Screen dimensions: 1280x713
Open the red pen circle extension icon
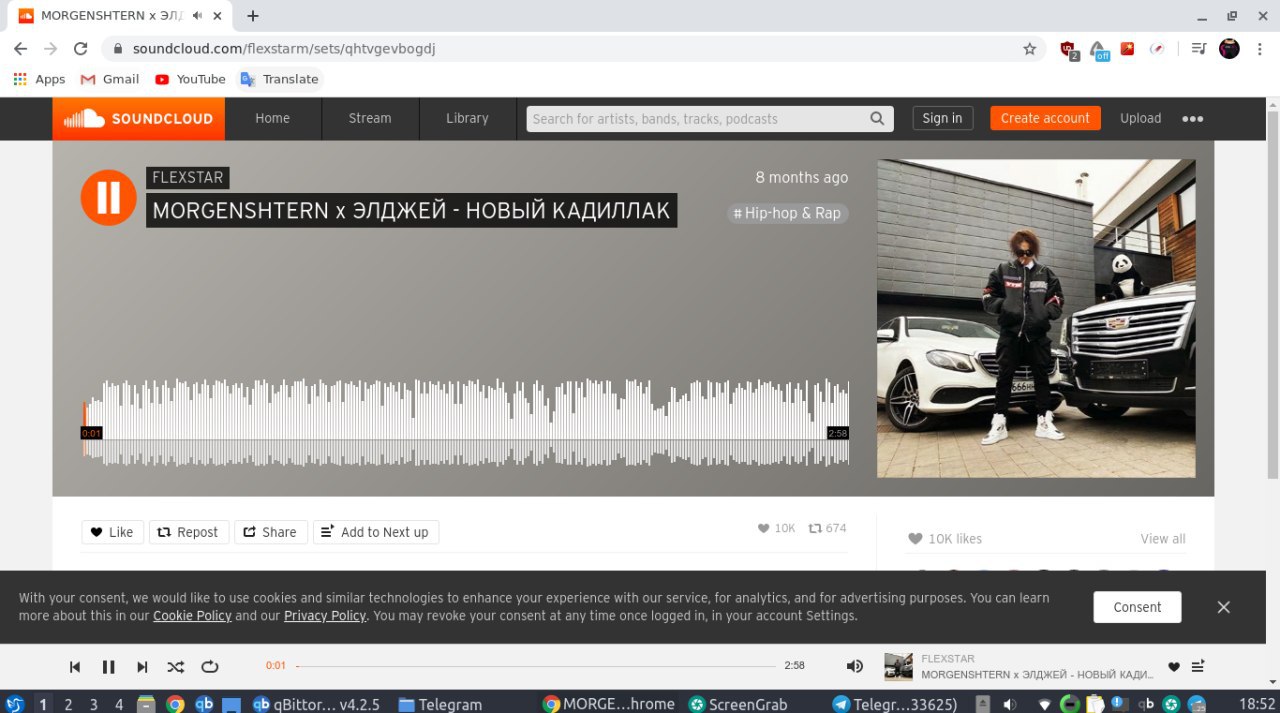pyautogui.click(x=1157, y=49)
